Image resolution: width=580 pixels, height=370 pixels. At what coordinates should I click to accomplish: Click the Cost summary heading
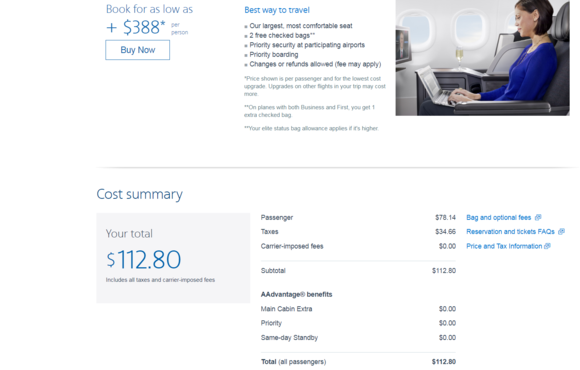pos(139,194)
